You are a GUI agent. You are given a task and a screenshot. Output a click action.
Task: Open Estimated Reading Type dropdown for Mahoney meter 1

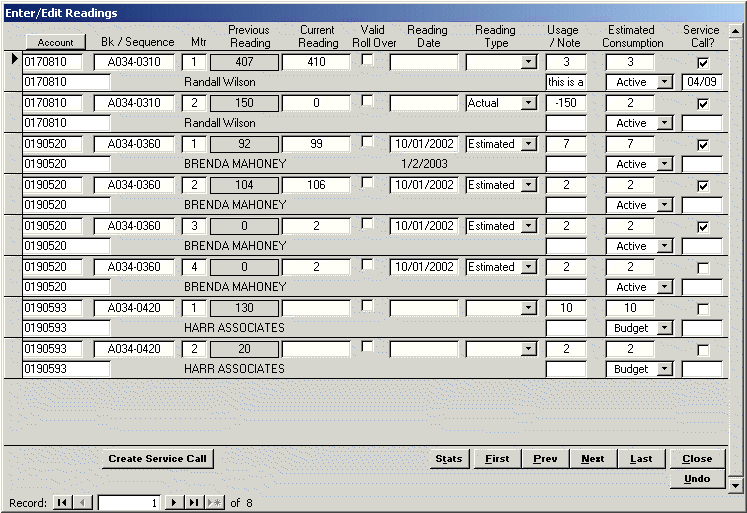tap(528, 144)
